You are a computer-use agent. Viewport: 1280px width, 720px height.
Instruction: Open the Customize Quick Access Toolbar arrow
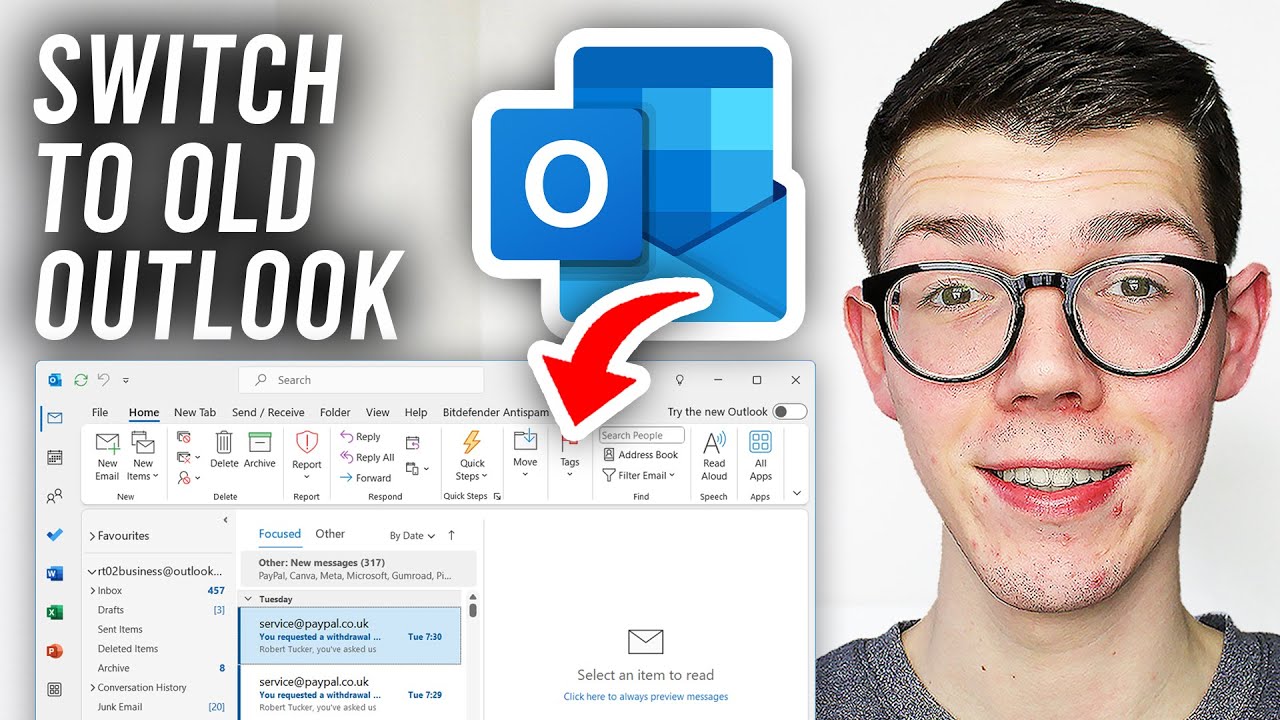pos(125,380)
